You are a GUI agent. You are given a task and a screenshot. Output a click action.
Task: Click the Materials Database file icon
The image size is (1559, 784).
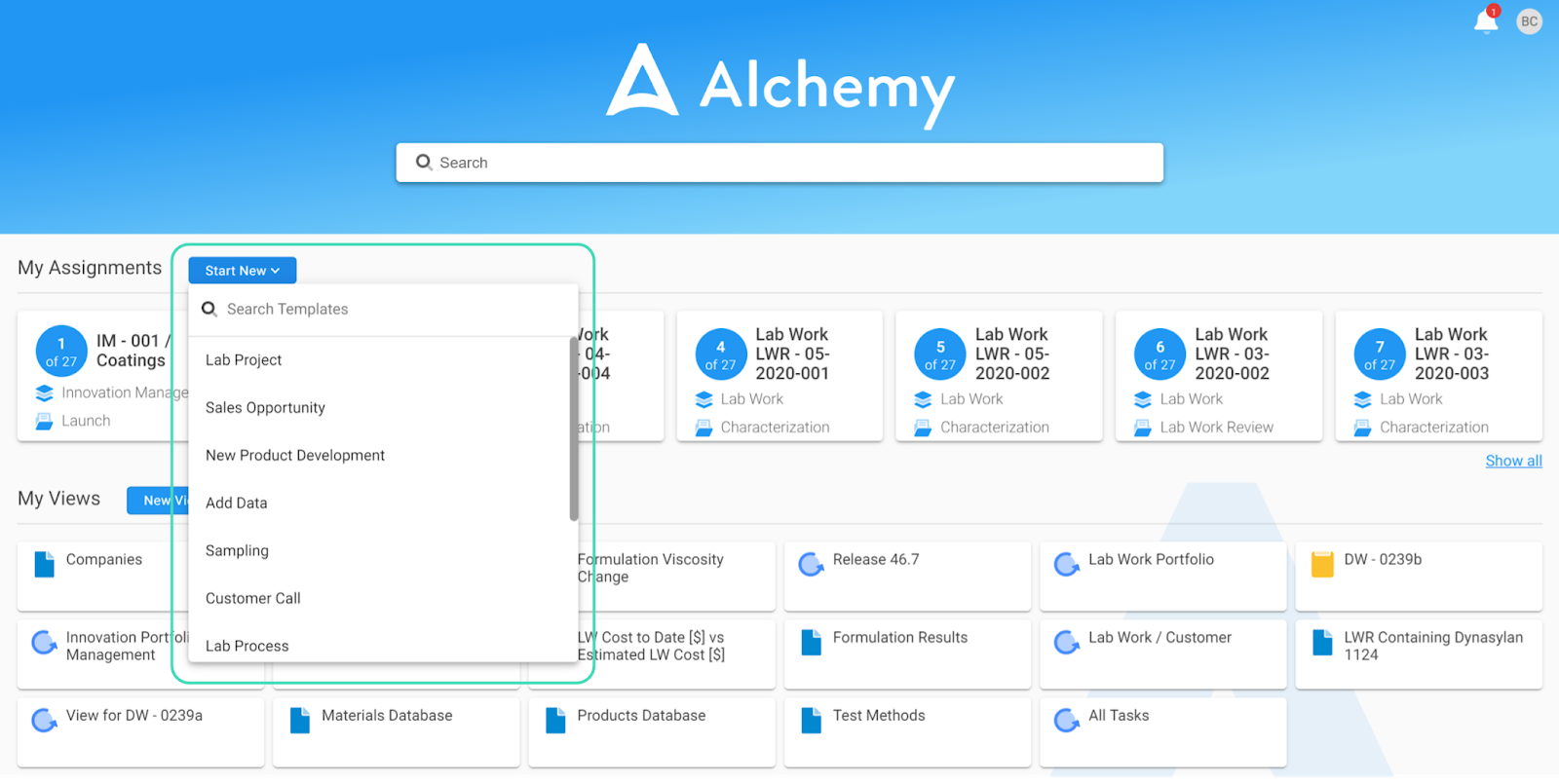point(300,721)
